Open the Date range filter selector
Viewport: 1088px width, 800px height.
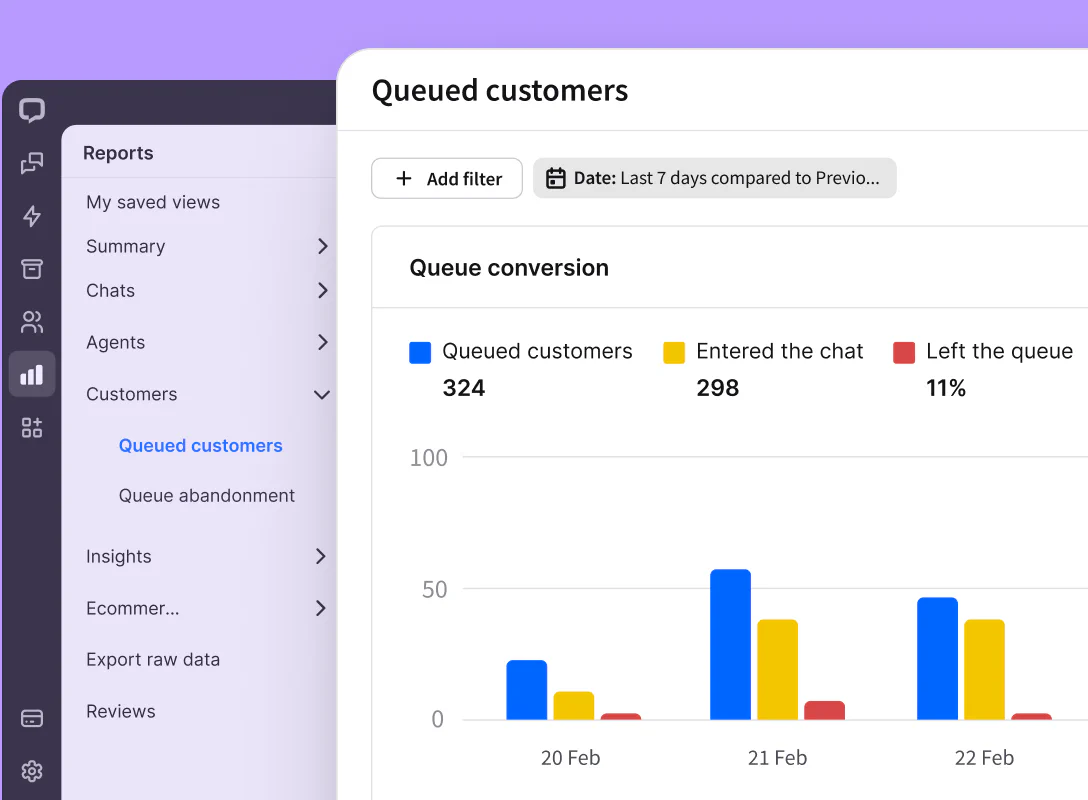(714, 177)
